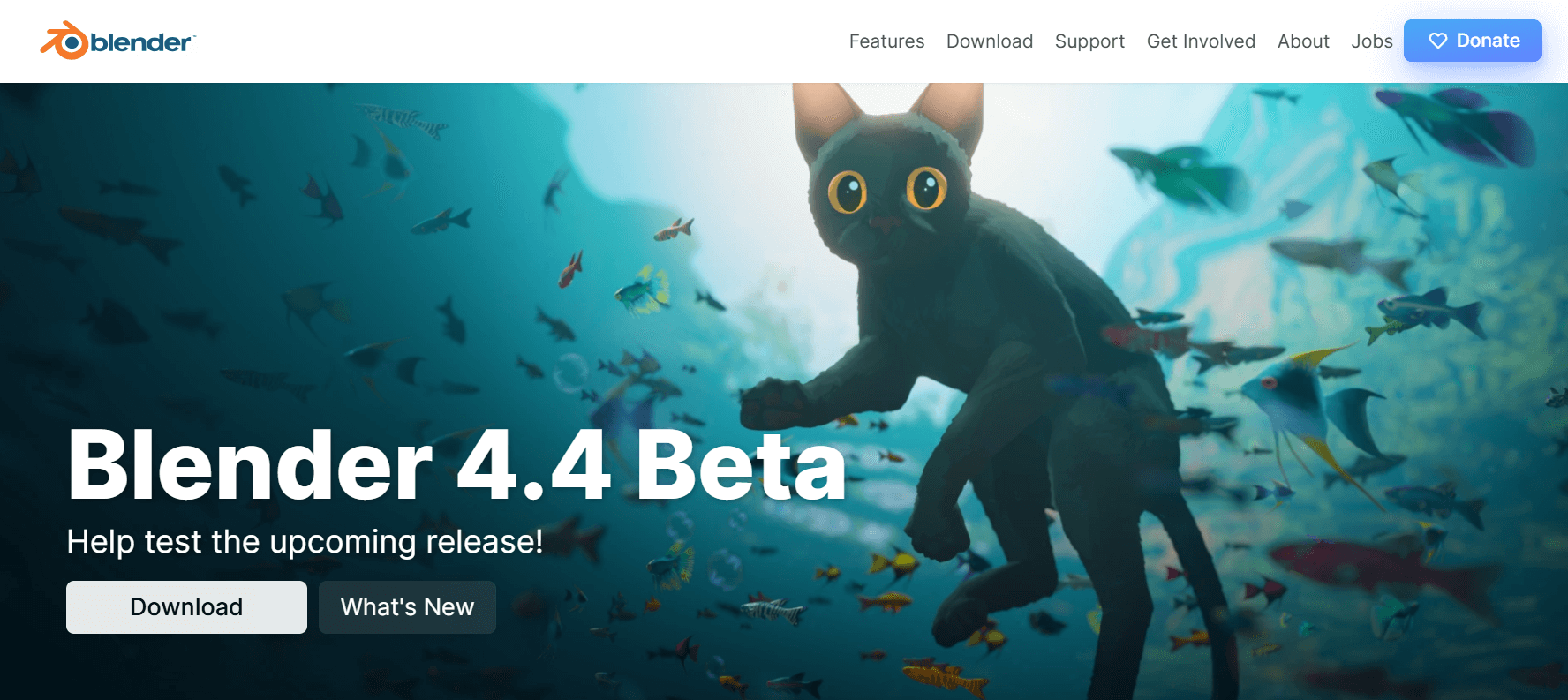Click the 'Help test the upcoming release!' text
Viewport: 1568px width, 700px height.
point(305,542)
